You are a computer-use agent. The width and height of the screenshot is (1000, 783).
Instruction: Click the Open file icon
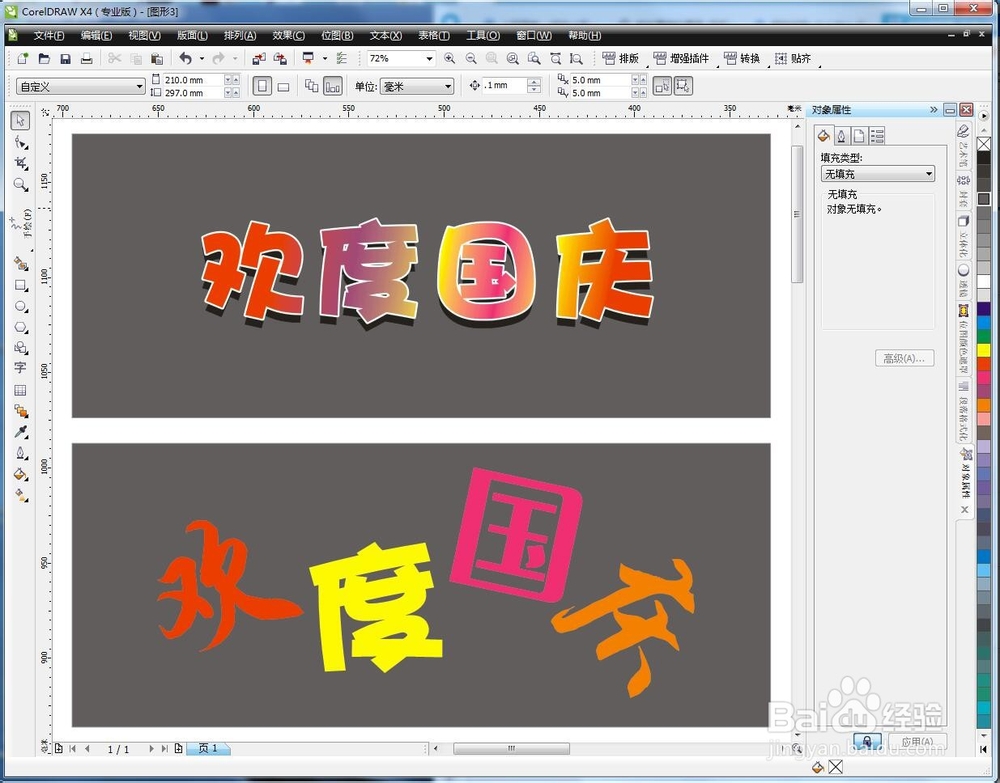tap(44, 59)
